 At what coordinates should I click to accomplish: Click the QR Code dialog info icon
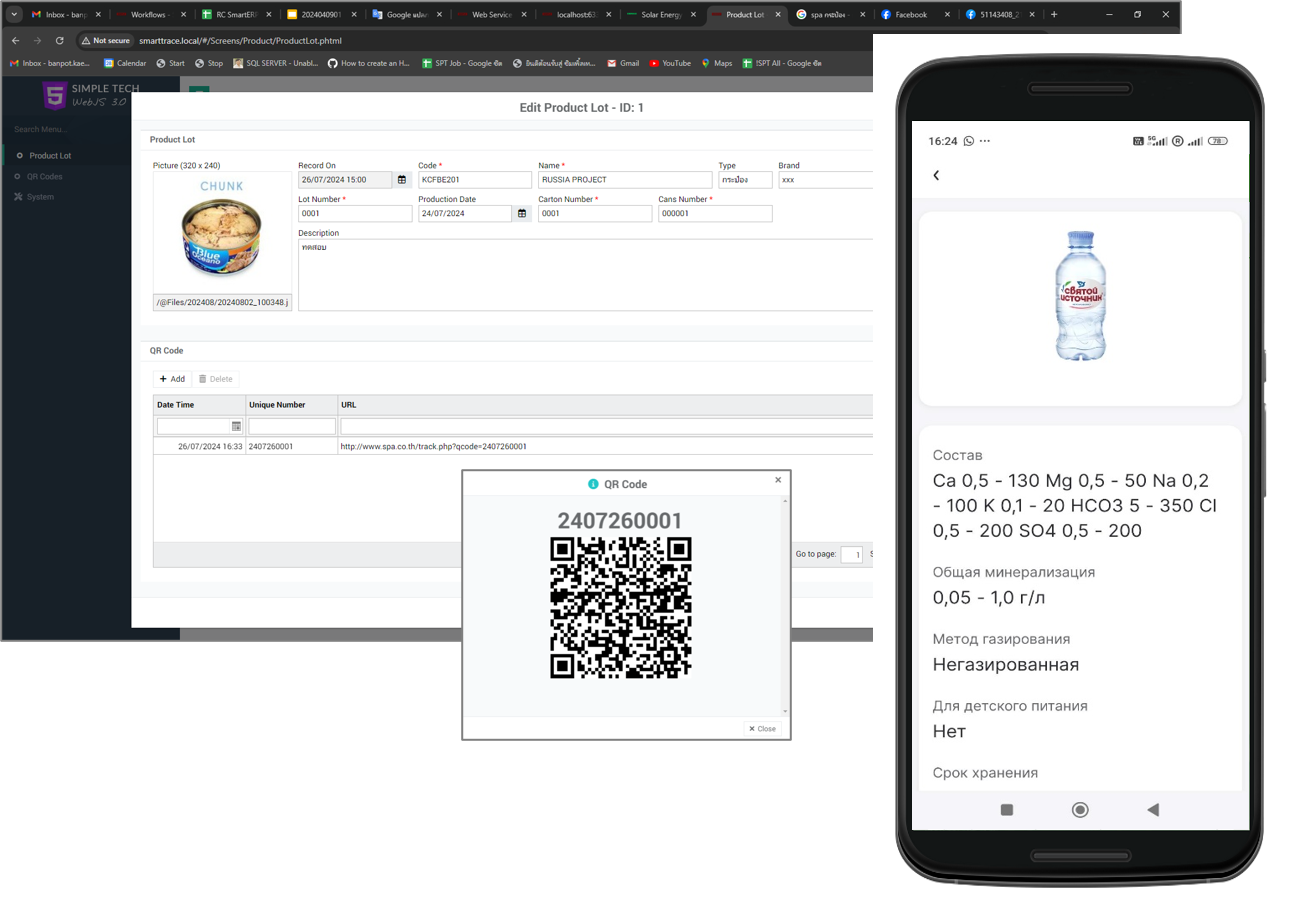coord(593,484)
